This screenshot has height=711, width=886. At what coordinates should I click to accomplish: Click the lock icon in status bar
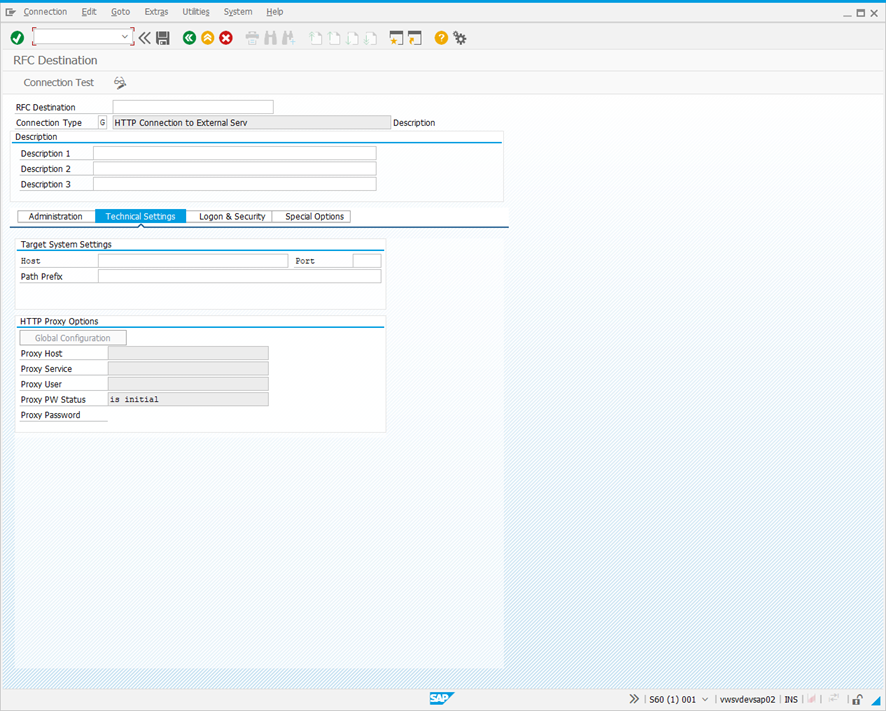(858, 699)
